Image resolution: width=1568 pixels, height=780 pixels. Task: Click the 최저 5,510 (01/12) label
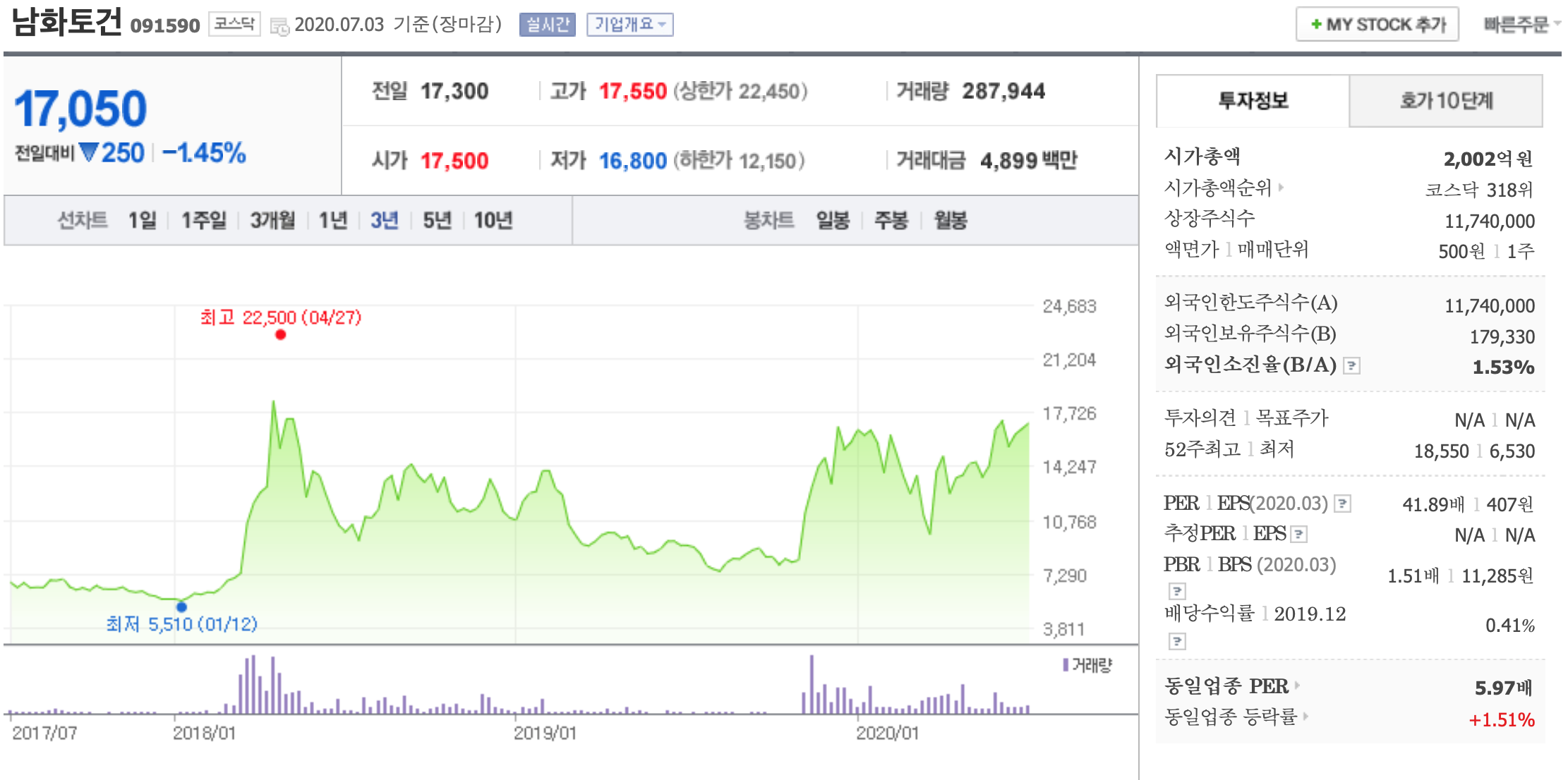click(x=182, y=624)
